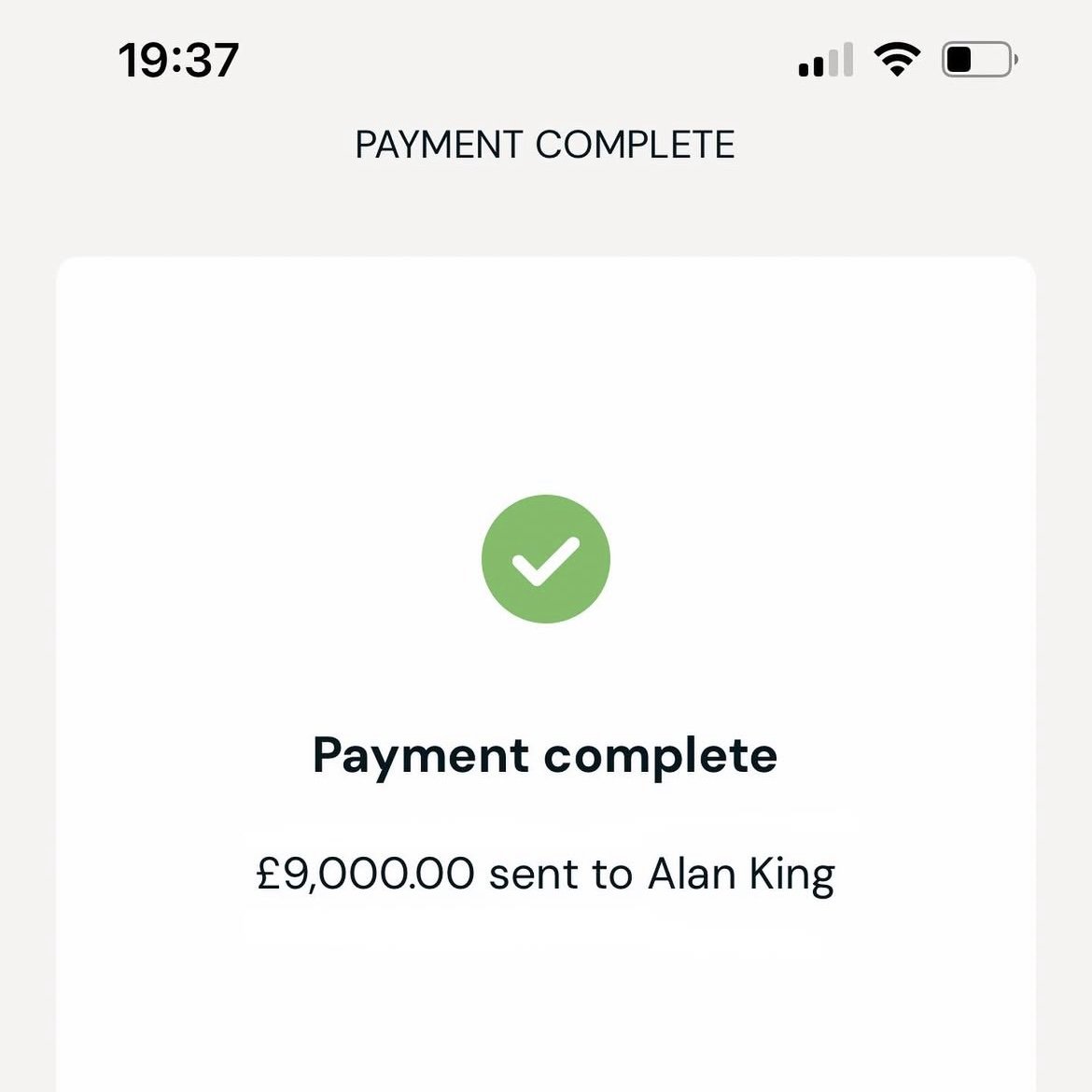Tap the battery level icon
This screenshot has height=1092, width=1092.
[978, 60]
